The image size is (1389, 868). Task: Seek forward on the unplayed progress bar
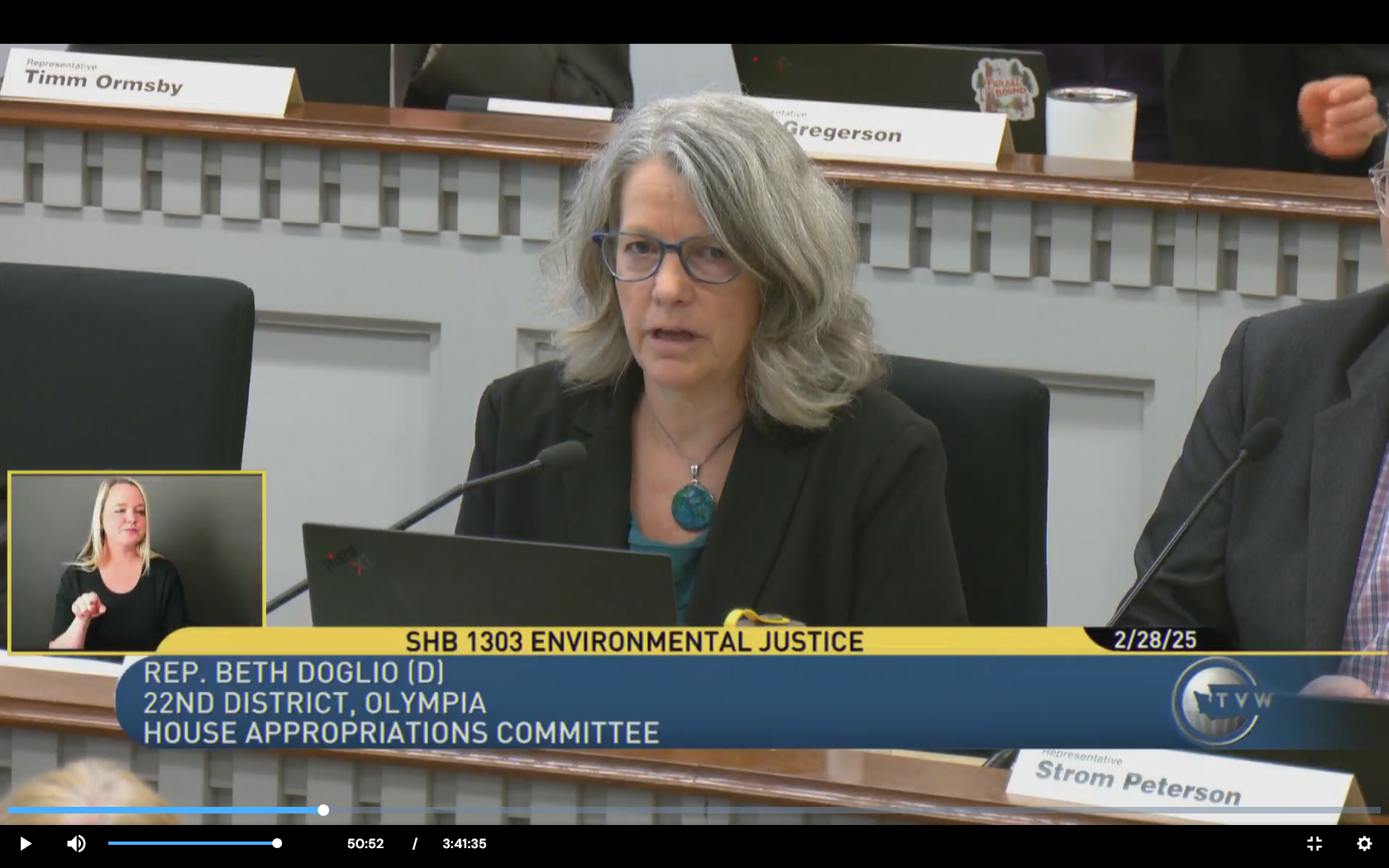click(x=827, y=810)
